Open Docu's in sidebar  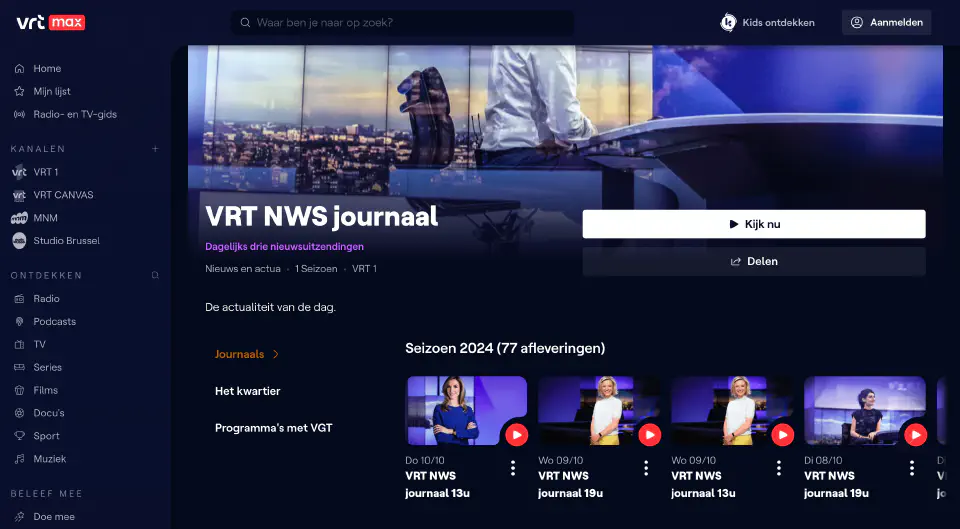pyautogui.click(x=39, y=413)
